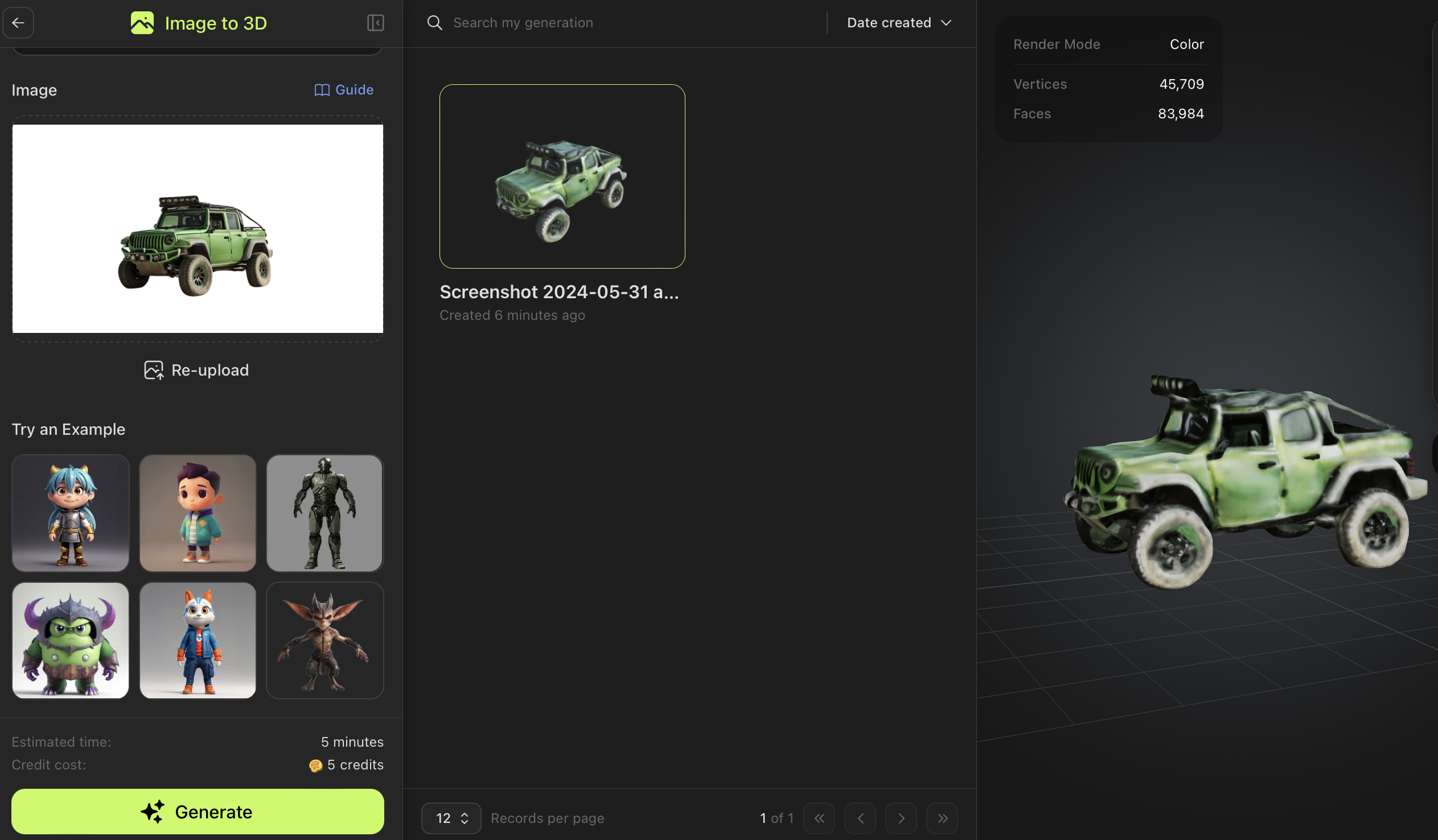This screenshot has width=1438, height=840.
Task: Click the re-upload image icon
Action: click(x=154, y=371)
